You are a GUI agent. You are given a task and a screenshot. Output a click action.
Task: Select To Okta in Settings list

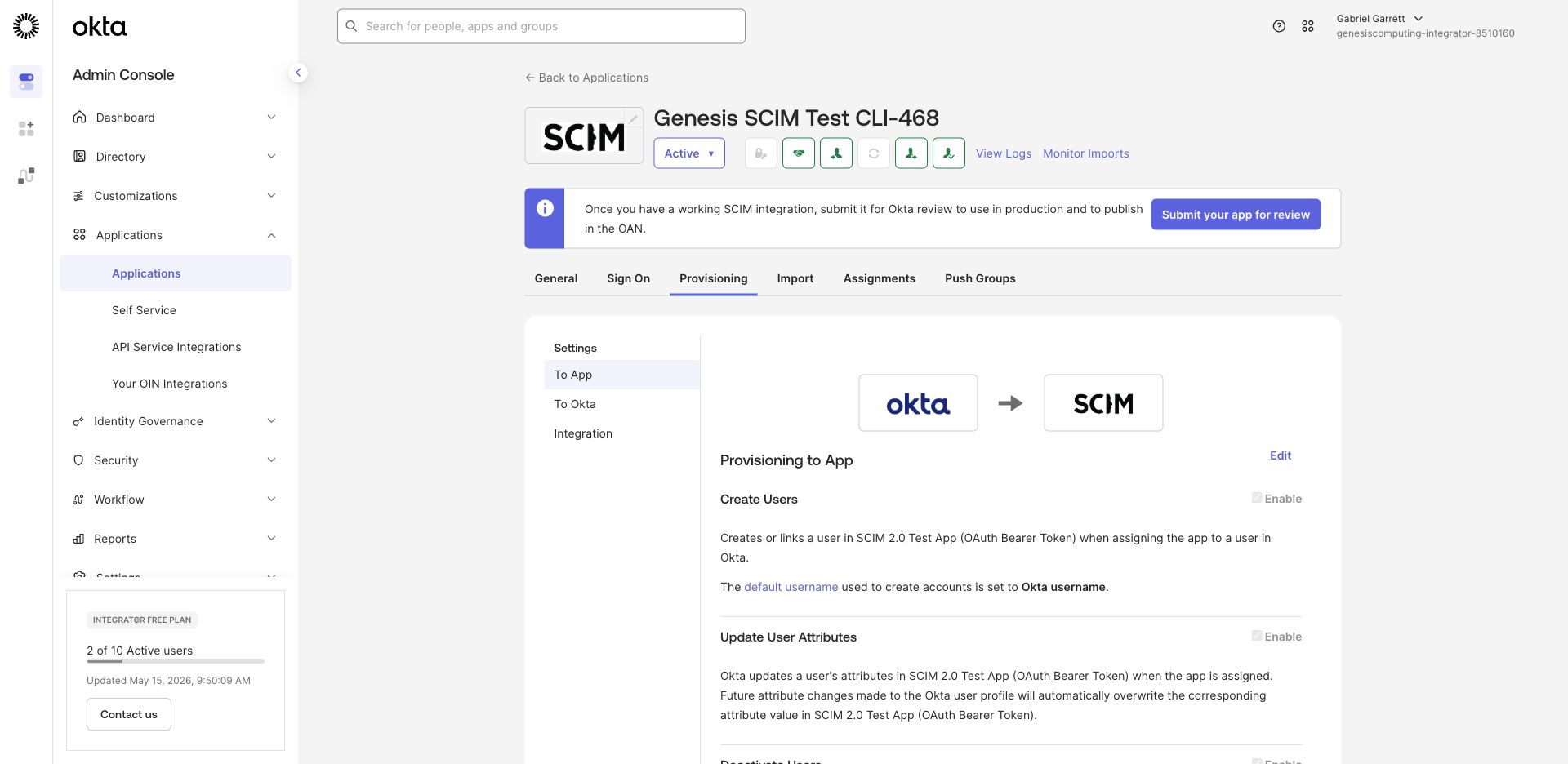621,404
